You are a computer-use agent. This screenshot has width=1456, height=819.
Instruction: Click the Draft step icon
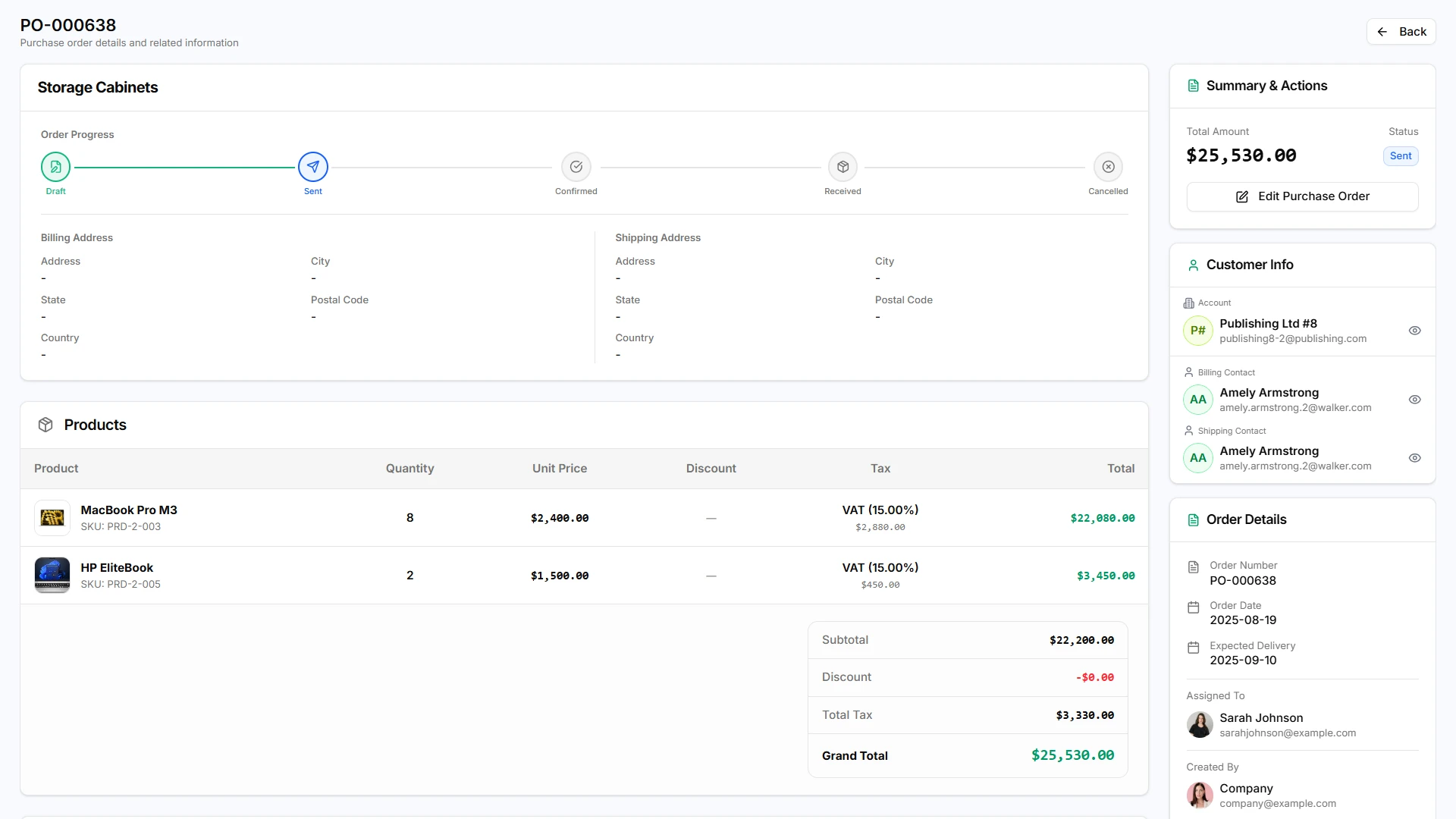(x=55, y=167)
